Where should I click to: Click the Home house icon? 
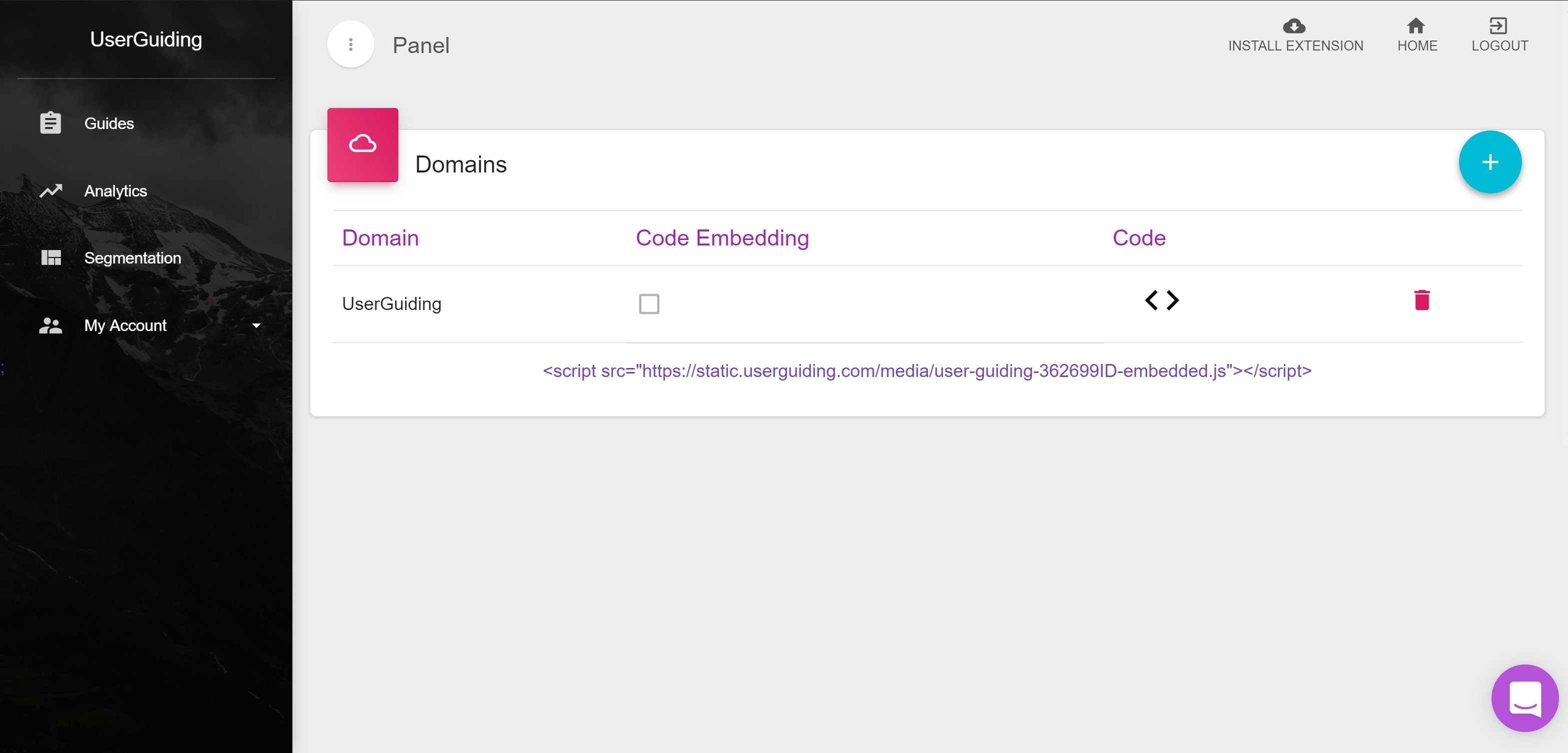1416,25
